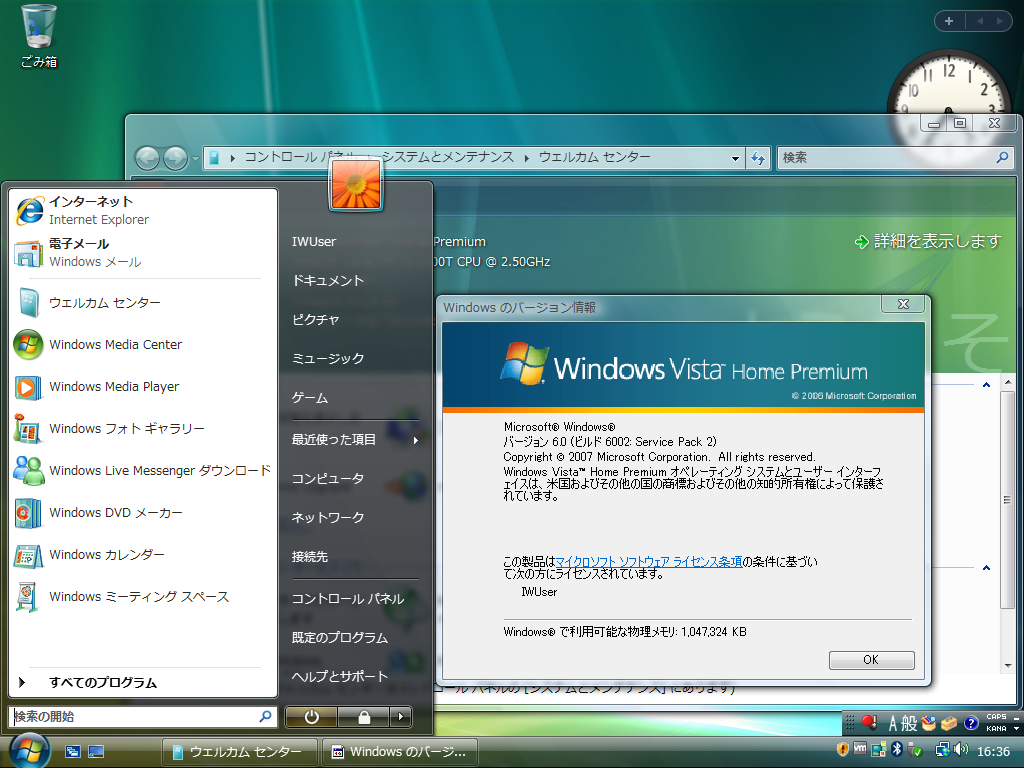The height and width of the screenshot is (768, 1024).
Task: Expand 最近使った項目 submenu arrow
Action: coord(415,440)
